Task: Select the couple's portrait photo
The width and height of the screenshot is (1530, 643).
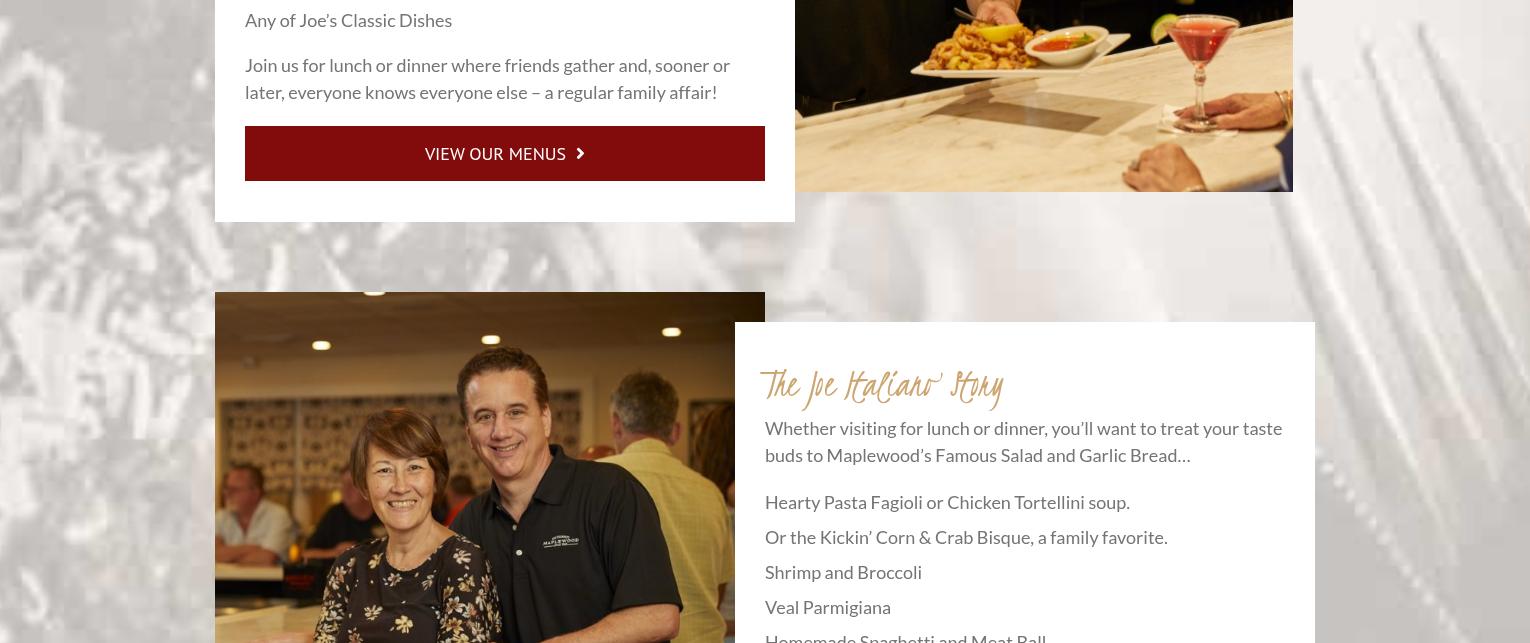Action: [x=490, y=467]
